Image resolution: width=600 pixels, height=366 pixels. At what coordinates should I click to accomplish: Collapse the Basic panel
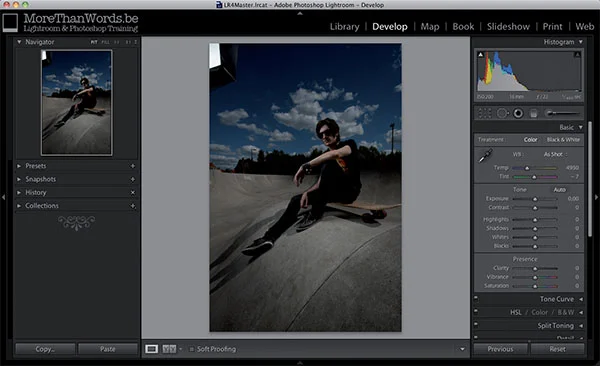[x=581, y=127]
